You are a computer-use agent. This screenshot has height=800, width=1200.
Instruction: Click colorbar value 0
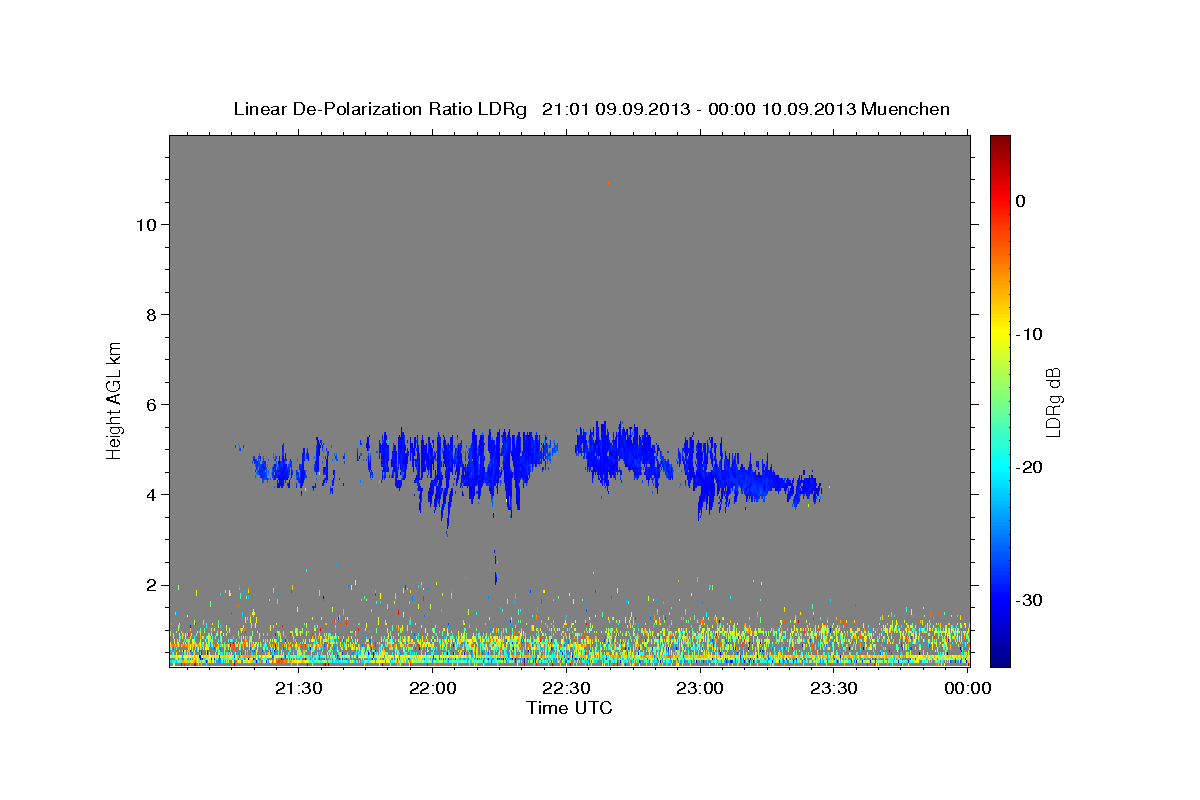pos(1021,201)
